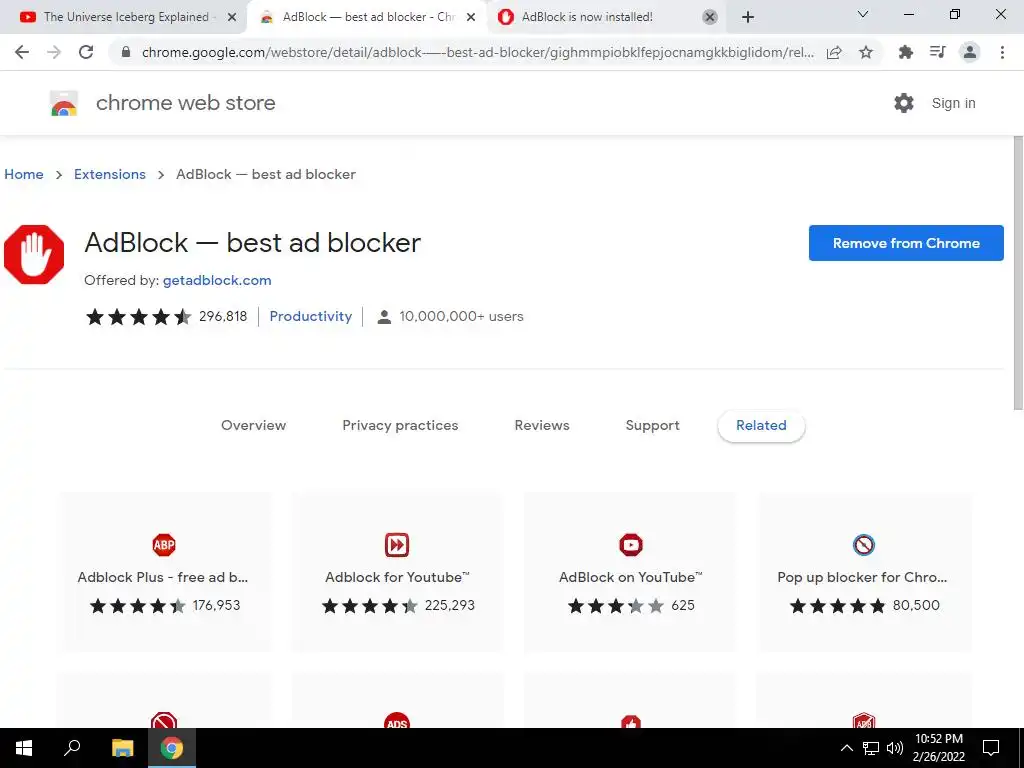Screen dimensions: 1024x768
Task: Open the notifications action center
Action: point(991,748)
